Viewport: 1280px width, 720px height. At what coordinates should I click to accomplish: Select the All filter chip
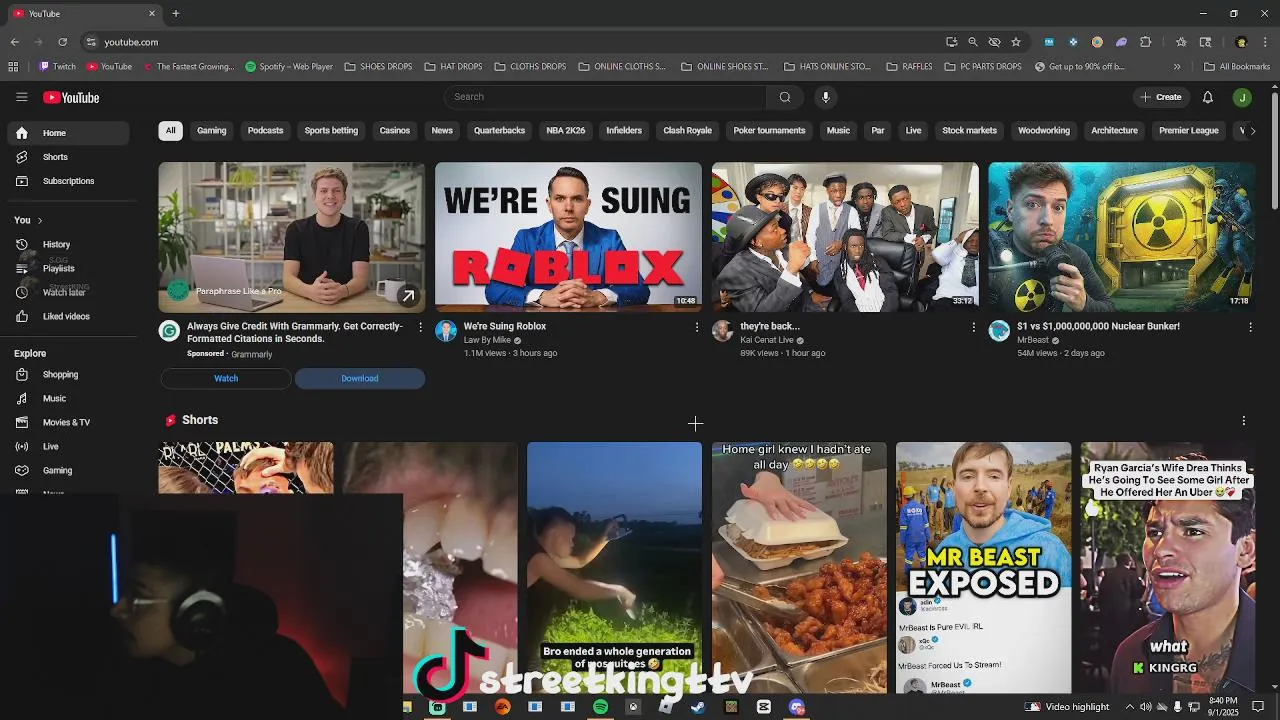pos(170,131)
